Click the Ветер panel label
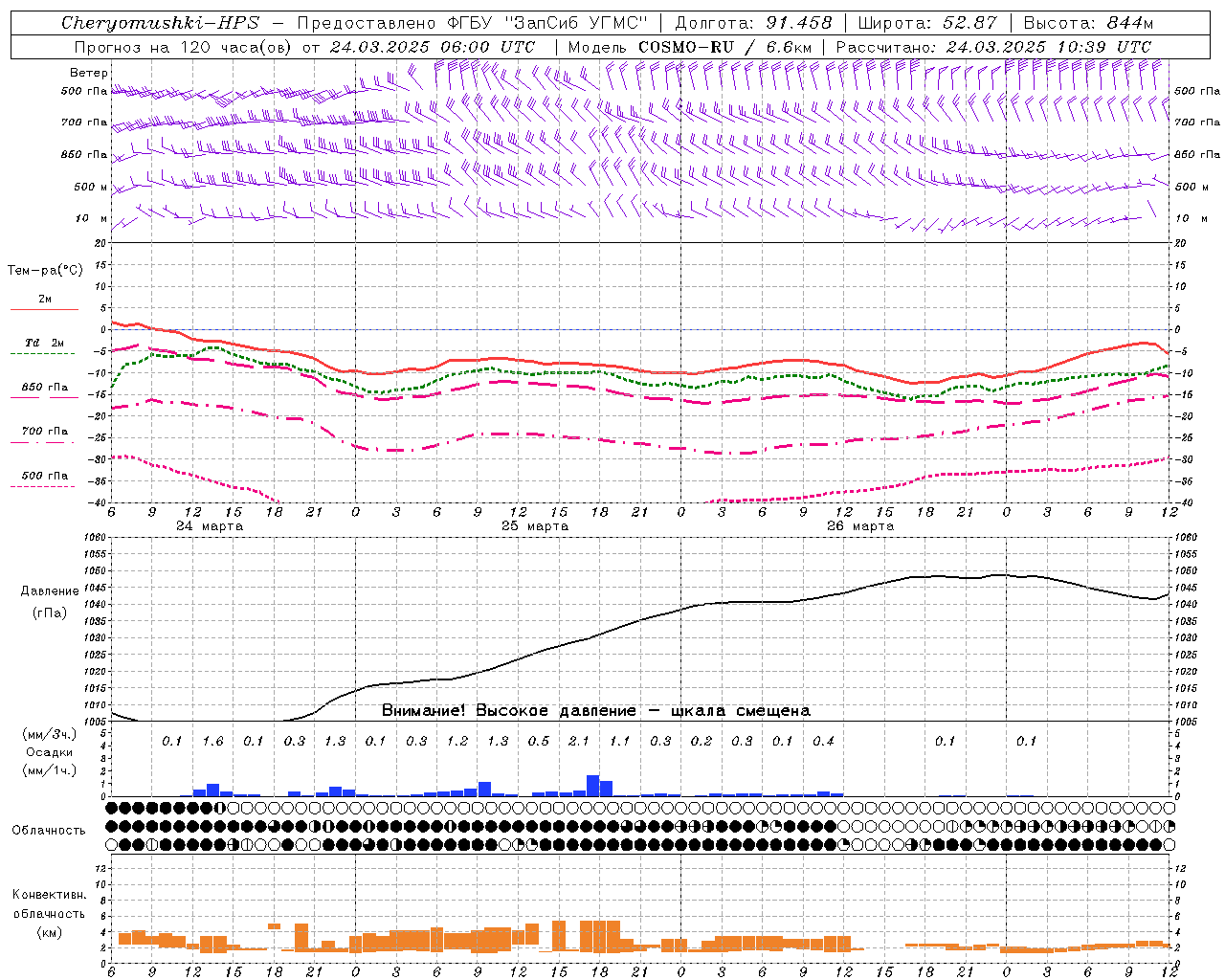 89,73
